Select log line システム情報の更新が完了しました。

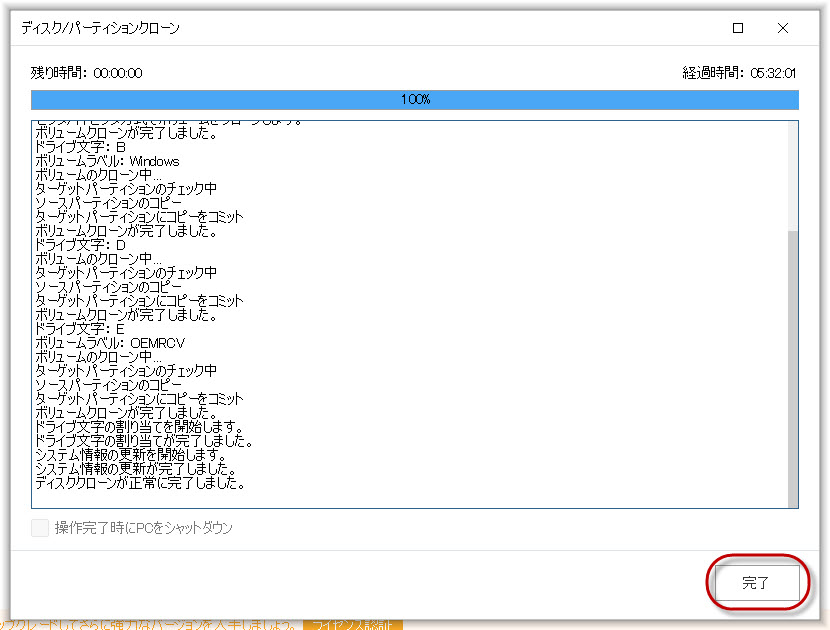pyautogui.click(x=136, y=469)
